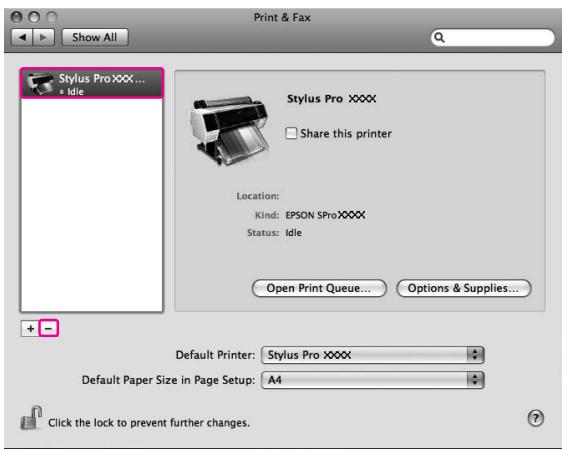This screenshot has height=451, width=565.
Task: Click the Stylus Pro heading in details
Action: click(x=331, y=99)
